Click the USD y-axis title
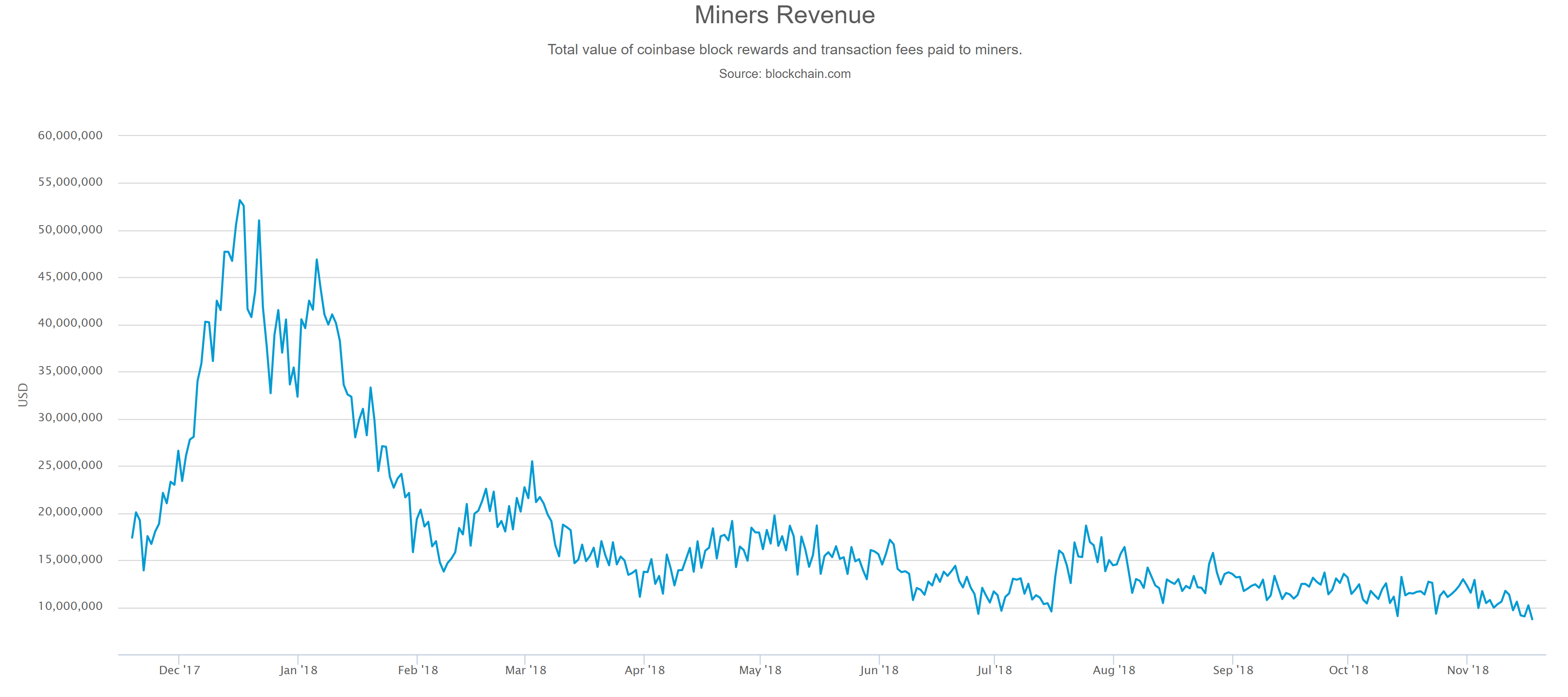Viewport: 1568px width, 697px height. tap(23, 394)
